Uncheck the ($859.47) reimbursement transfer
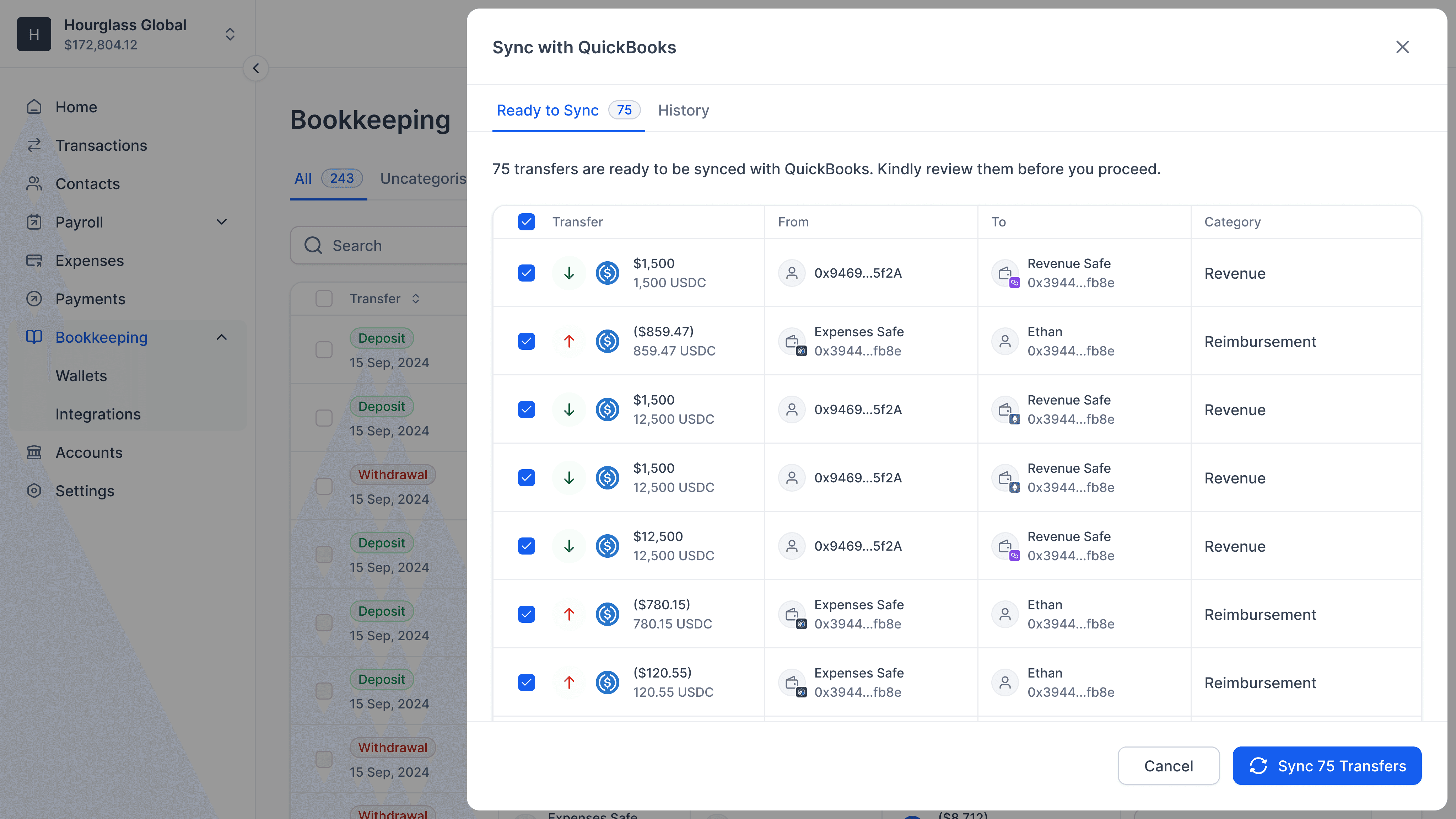This screenshot has width=1456, height=819. (x=526, y=341)
